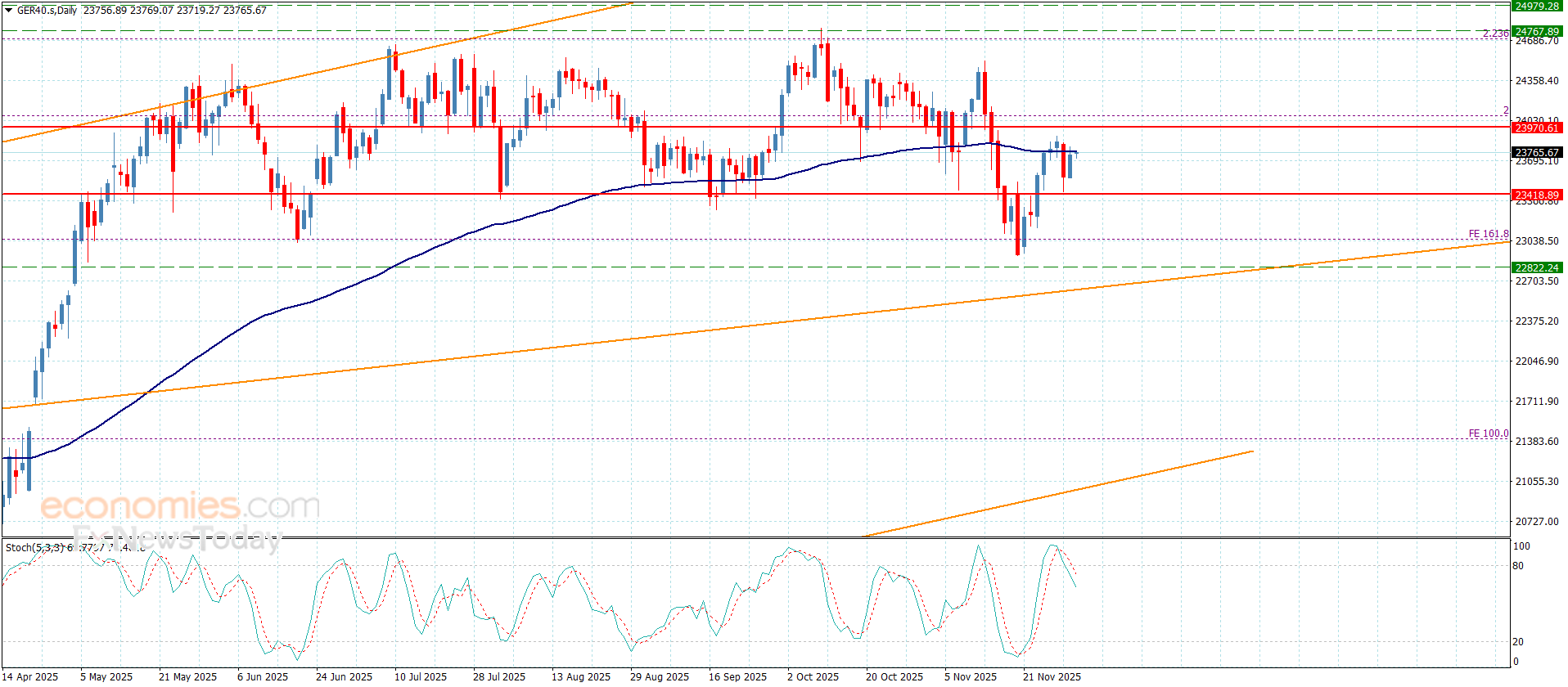Click the 22046.90 price axis label
The height and width of the screenshot is (687, 1568).
1537,361
